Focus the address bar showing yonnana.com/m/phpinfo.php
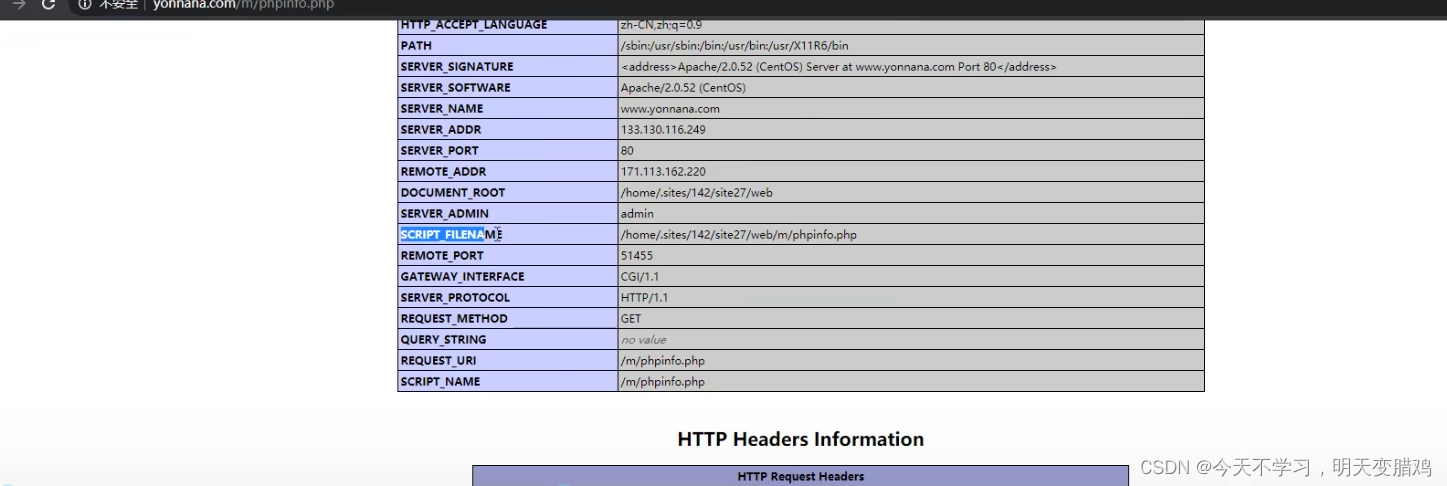 point(243,5)
